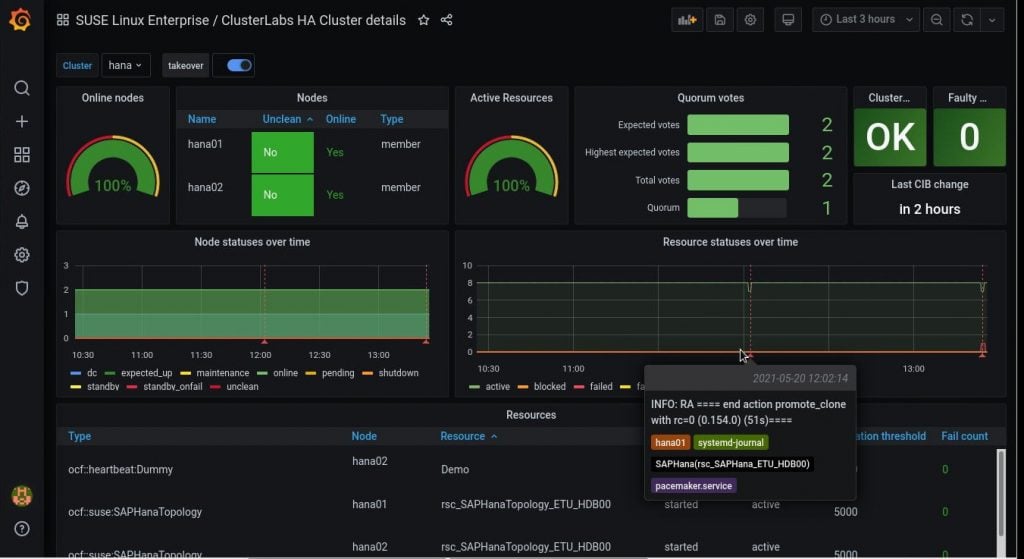
Task: Open the Alerting bell icon
Action: coord(22,221)
